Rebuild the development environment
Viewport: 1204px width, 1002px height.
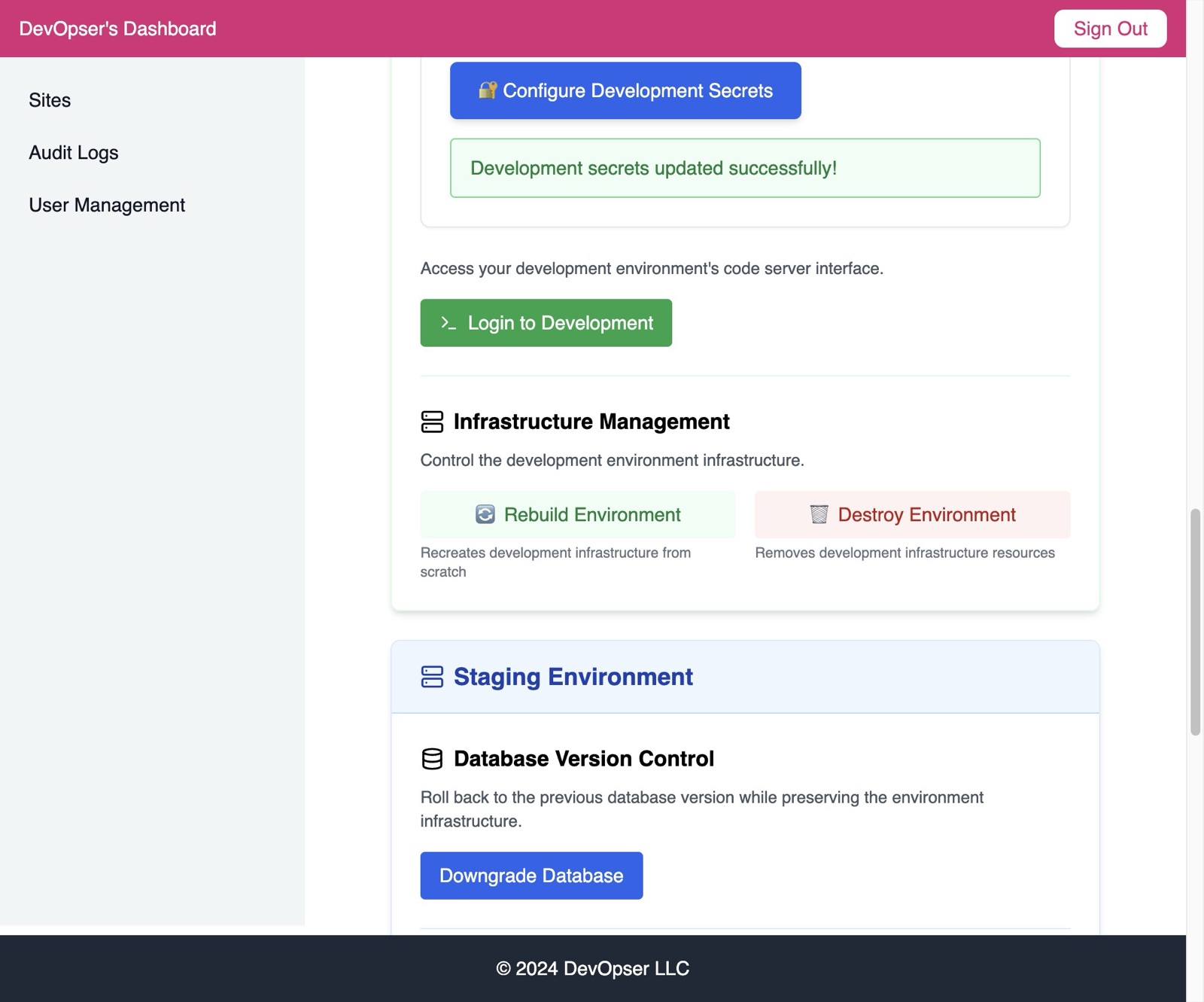point(578,514)
